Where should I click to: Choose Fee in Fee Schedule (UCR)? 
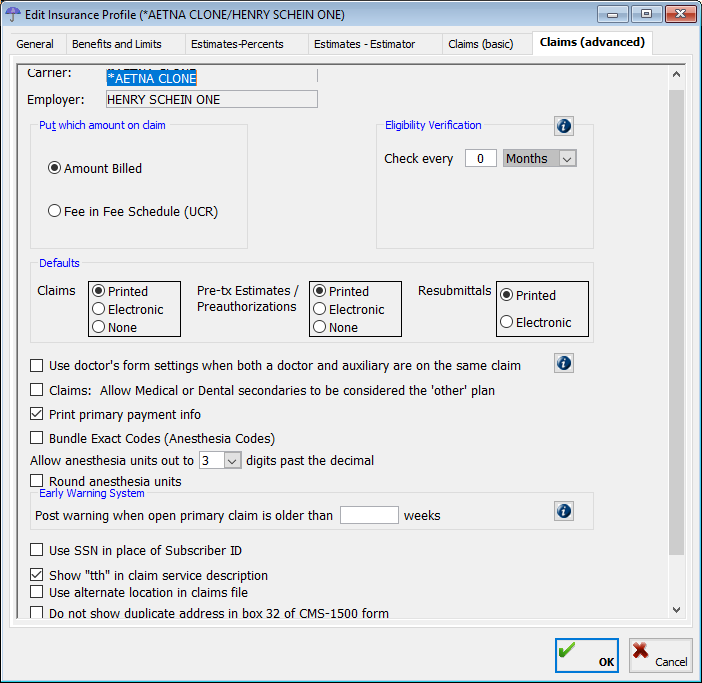click(55, 211)
